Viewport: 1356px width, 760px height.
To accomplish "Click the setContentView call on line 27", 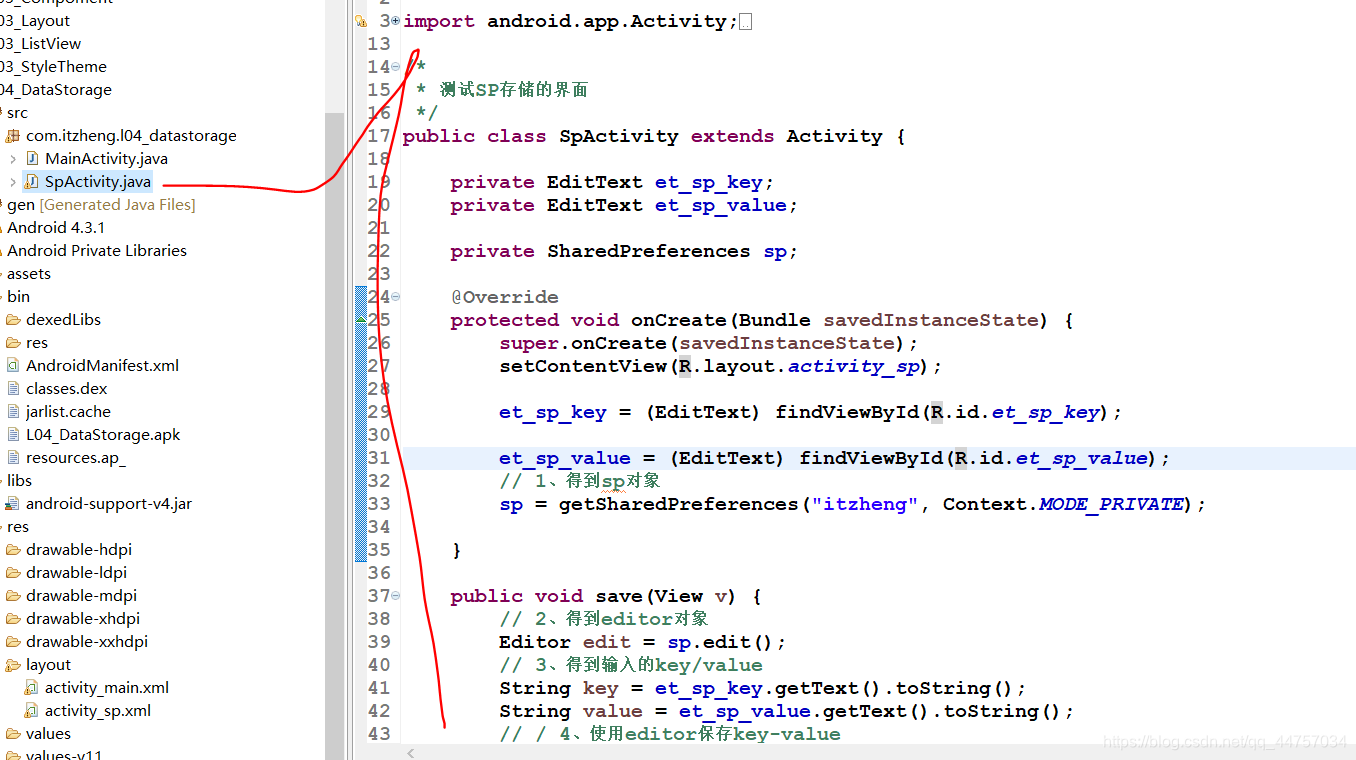I will [x=721, y=366].
